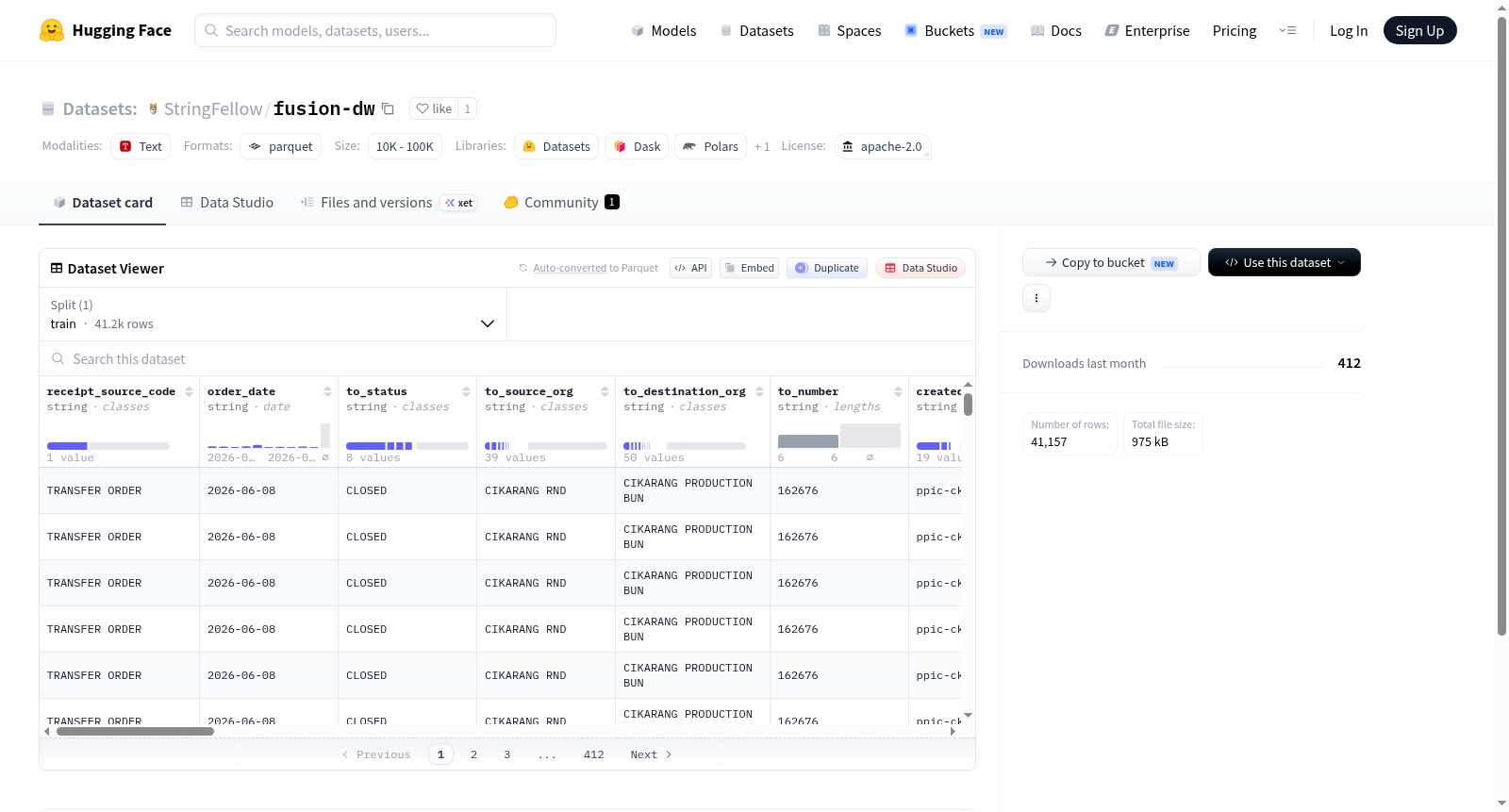This screenshot has height=812, width=1509.
Task: Open the StringFellow author page
Action: click(213, 108)
